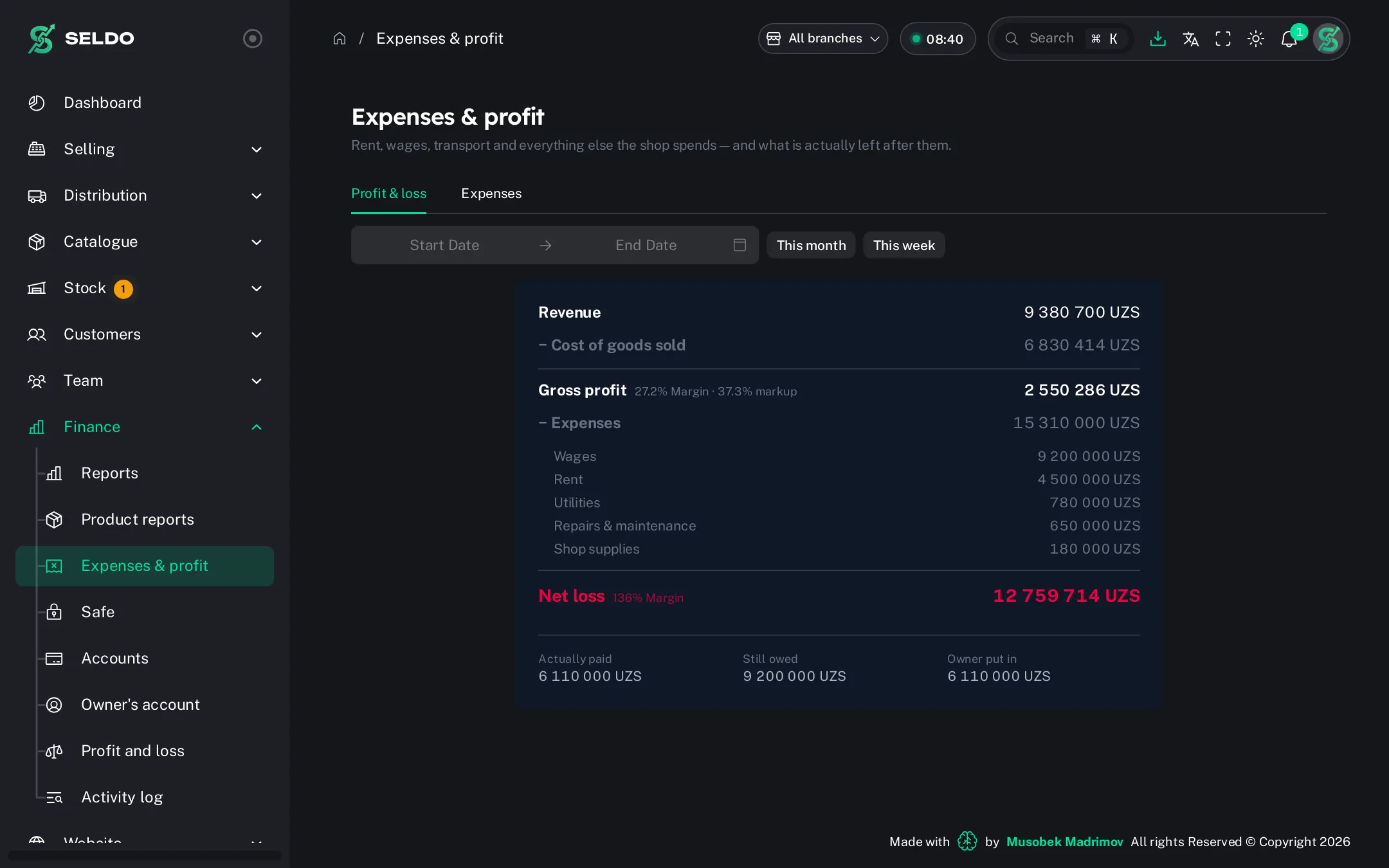Open user avatar menu
The width and height of the screenshot is (1389, 868).
[1328, 39]
